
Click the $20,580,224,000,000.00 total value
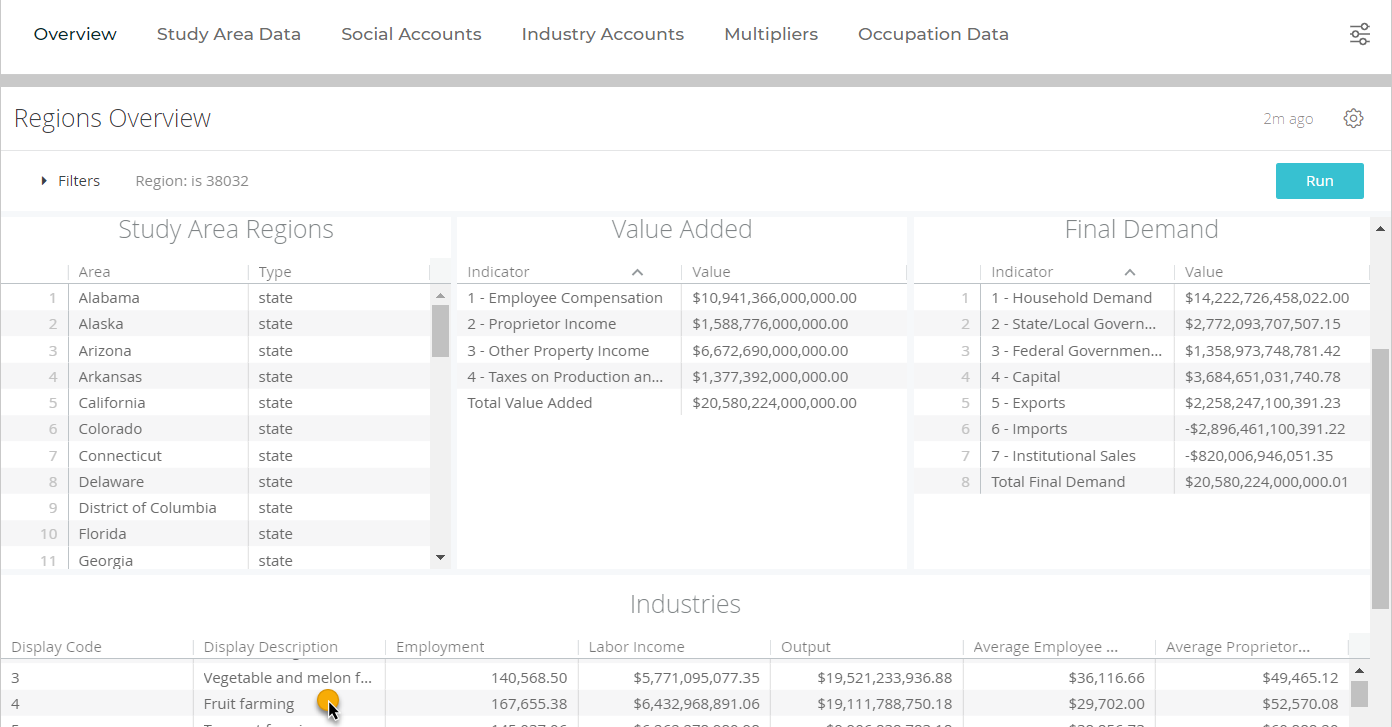(774, 403)
